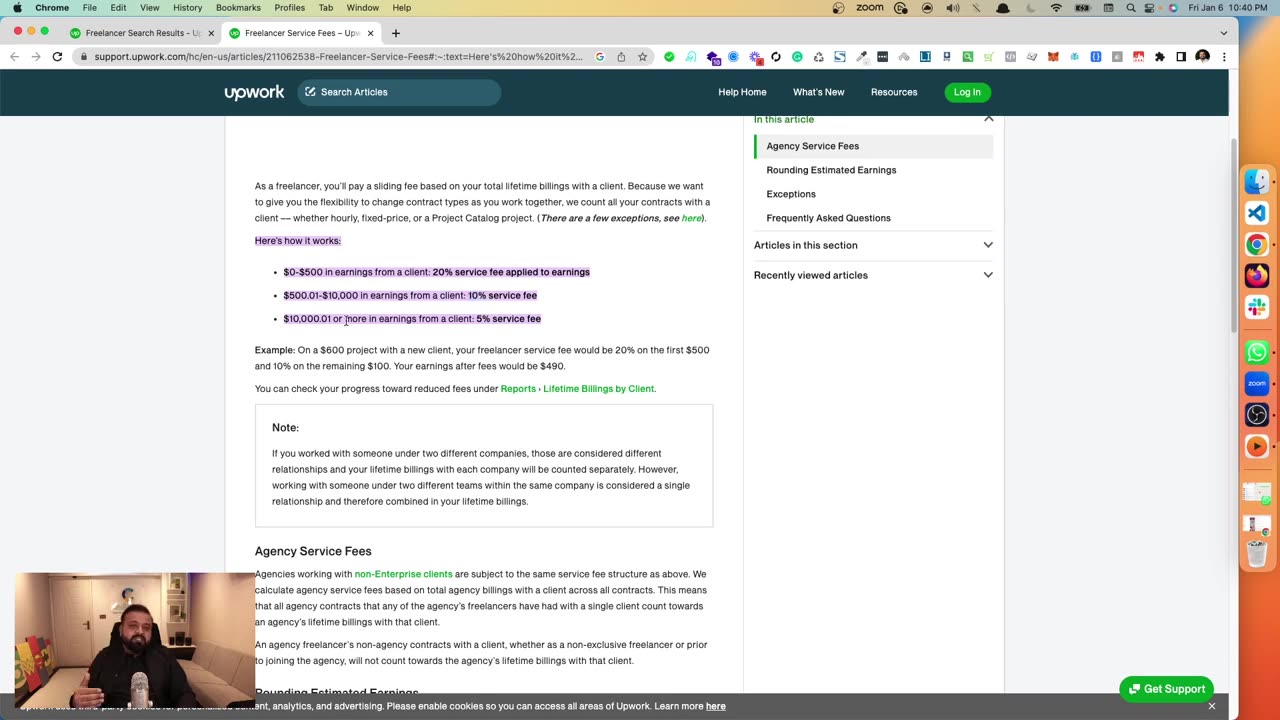1280x720 pixels.
Task: Click the '5% service fee' bullet text
Action: pyautogui.click(x=508, y=319)
